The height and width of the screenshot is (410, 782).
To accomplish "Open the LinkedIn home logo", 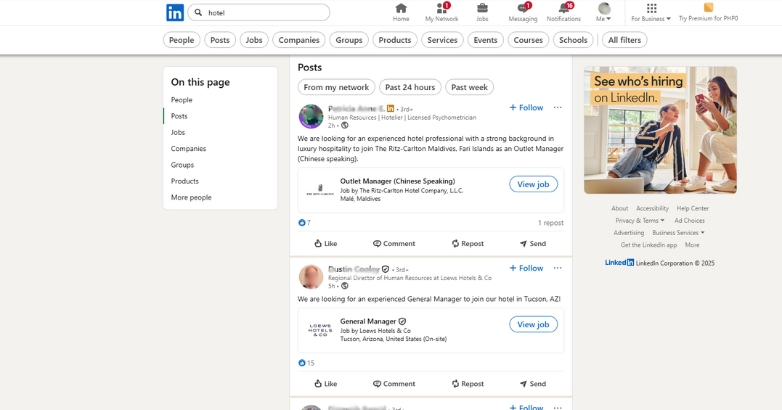I will [x=175, y=12].
